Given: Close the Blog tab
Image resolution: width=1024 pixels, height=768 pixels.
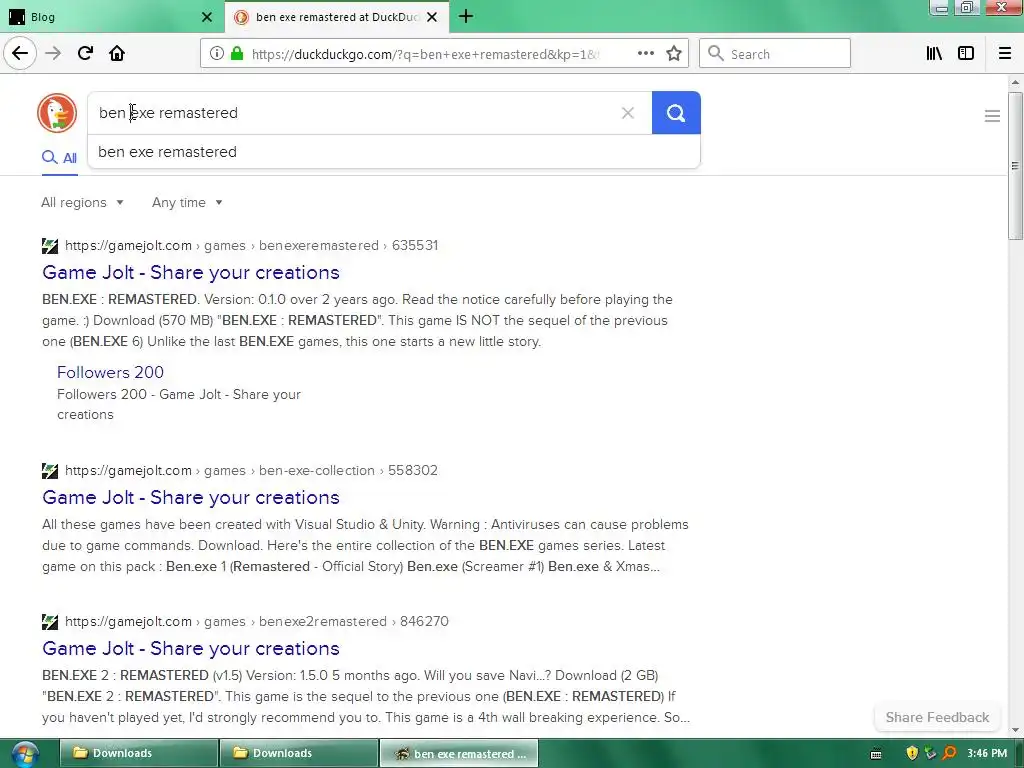Looking at the screenshot, I should click(x=207, y=17).
